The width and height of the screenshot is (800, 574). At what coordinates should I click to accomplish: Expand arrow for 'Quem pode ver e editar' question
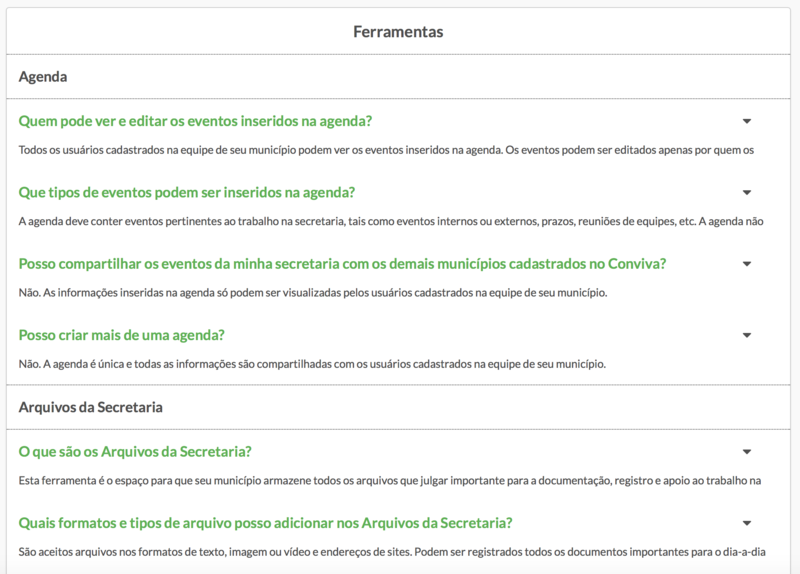click(747, 121)
